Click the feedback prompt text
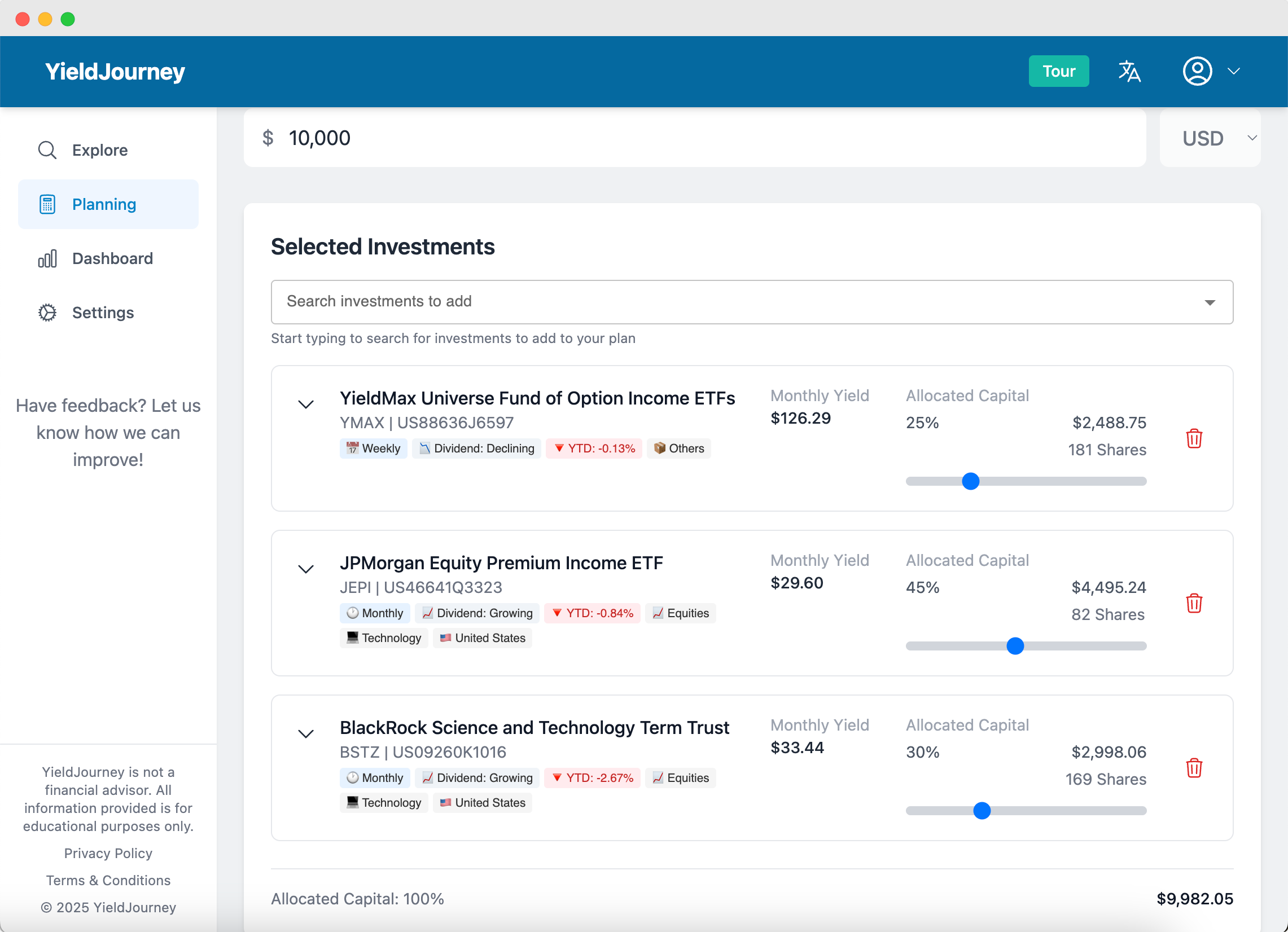 [108, 433]
